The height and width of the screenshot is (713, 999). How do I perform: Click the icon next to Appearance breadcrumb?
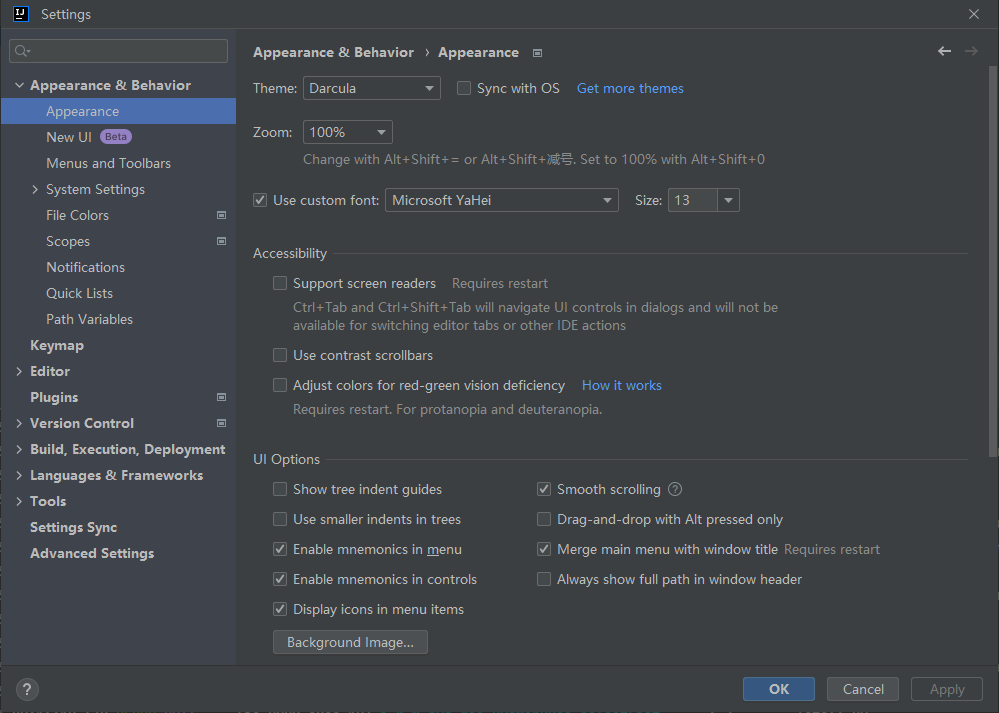coord(538,53)
